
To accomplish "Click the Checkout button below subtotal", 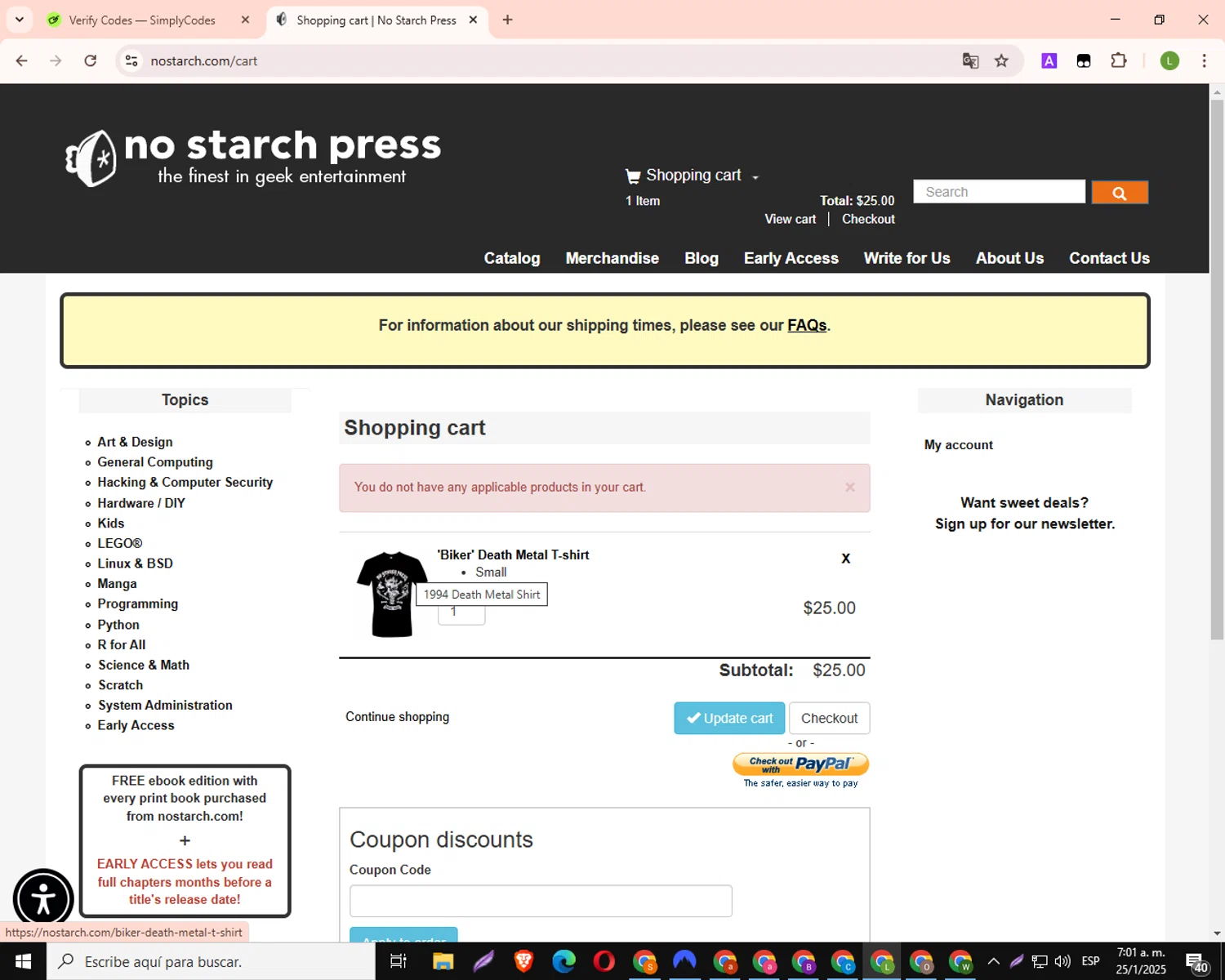I will [x=829, y=718].
